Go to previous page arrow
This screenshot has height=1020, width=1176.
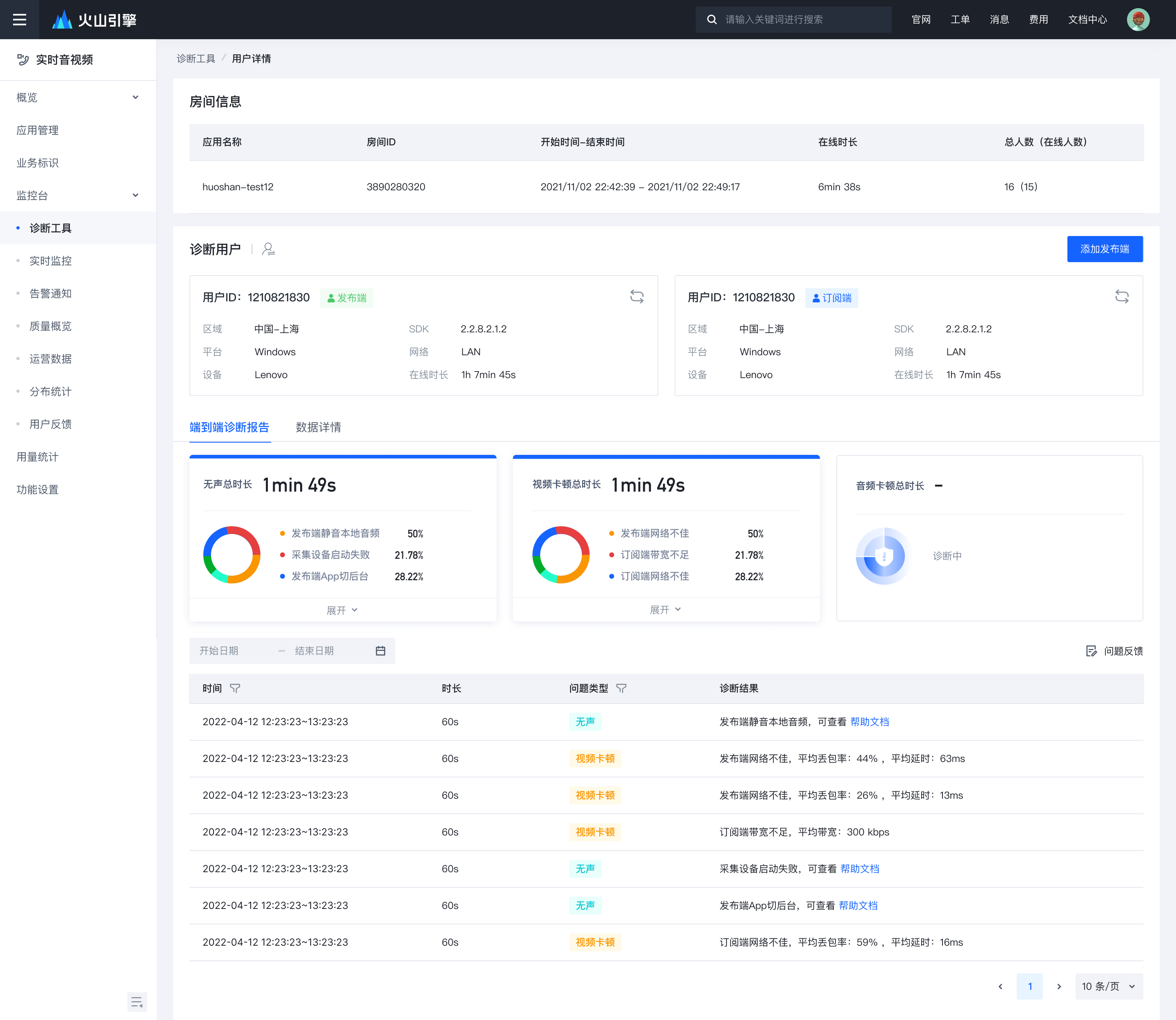click(x=1001, y=987)
